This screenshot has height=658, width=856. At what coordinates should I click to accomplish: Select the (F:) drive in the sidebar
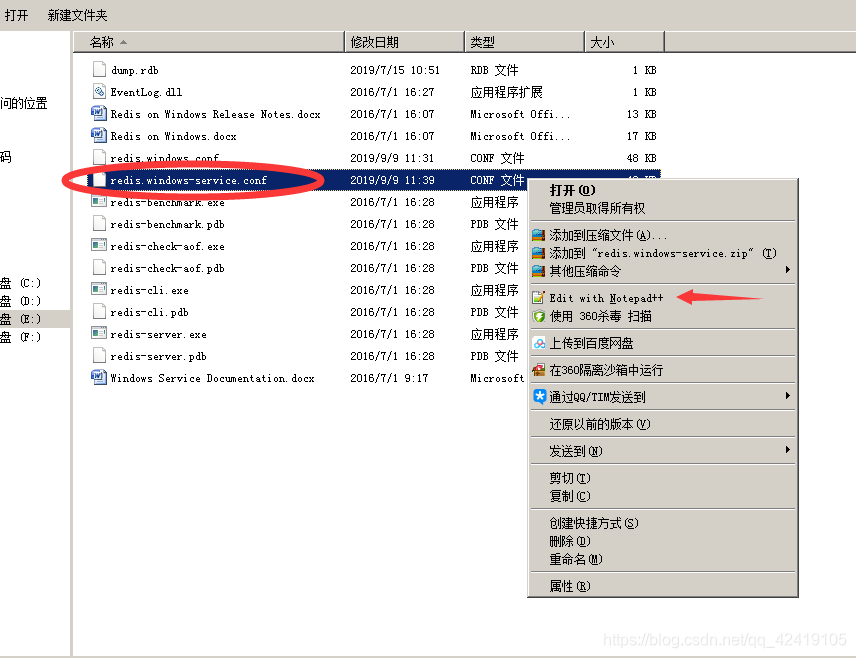click(22, 337)
